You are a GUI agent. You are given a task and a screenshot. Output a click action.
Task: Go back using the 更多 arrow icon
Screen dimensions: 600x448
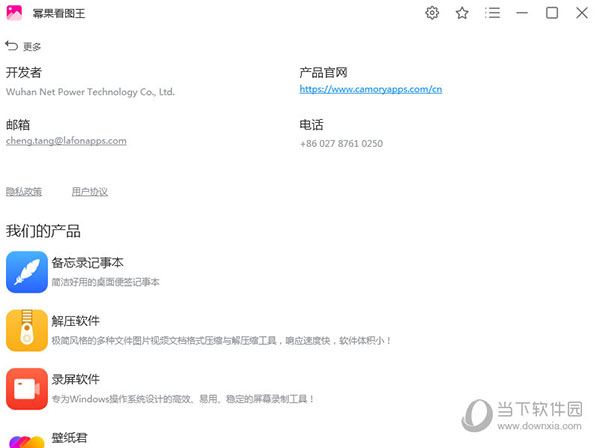tap(11, 46)
